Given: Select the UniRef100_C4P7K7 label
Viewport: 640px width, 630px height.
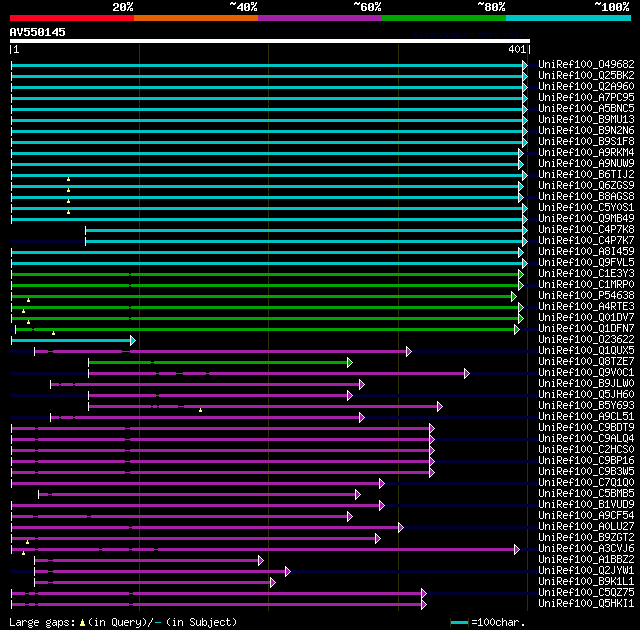Looking at the screenshot, I should click(x=586, y=240).
